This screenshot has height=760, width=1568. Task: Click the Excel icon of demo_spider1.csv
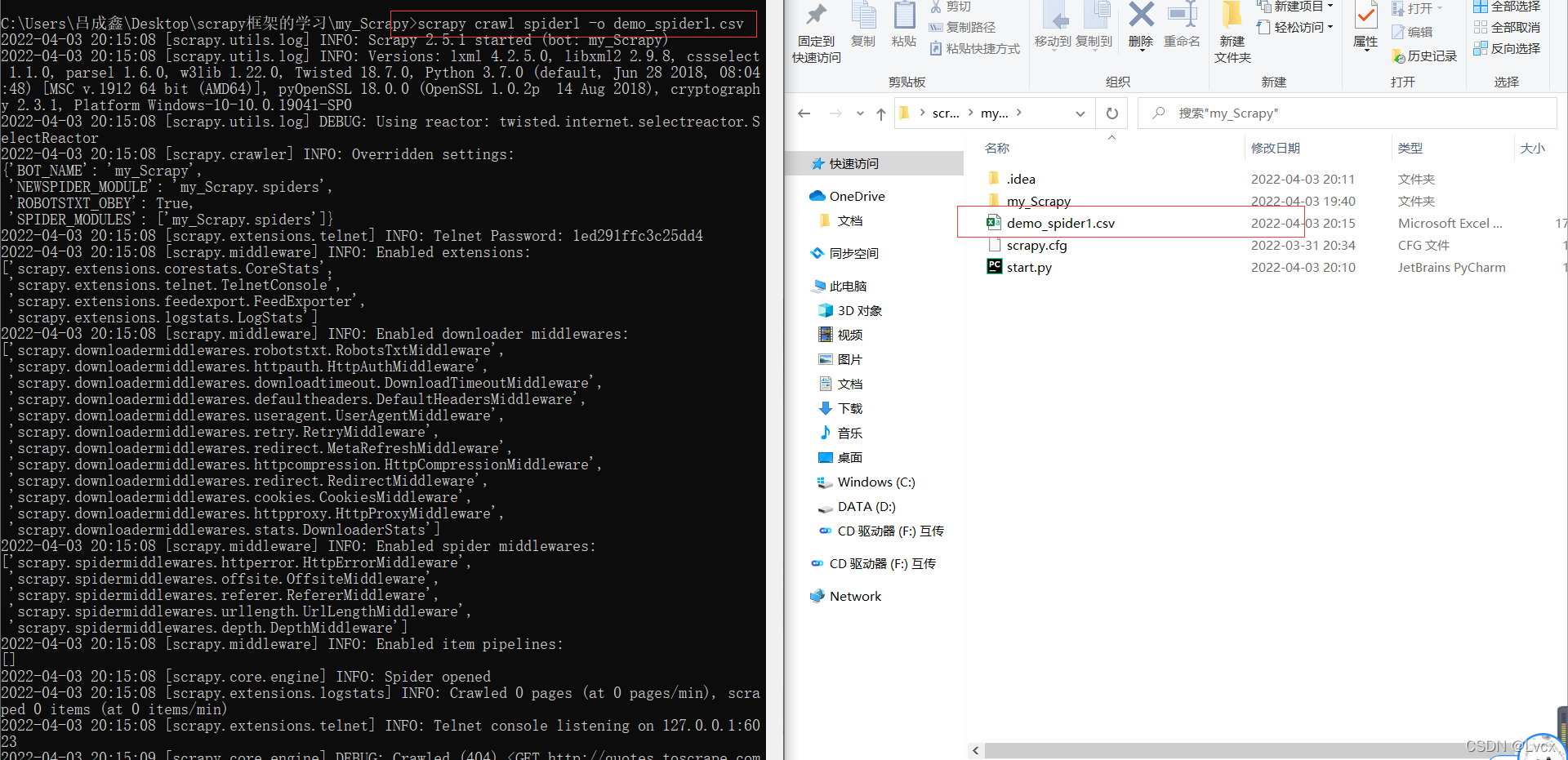point(994,222)
